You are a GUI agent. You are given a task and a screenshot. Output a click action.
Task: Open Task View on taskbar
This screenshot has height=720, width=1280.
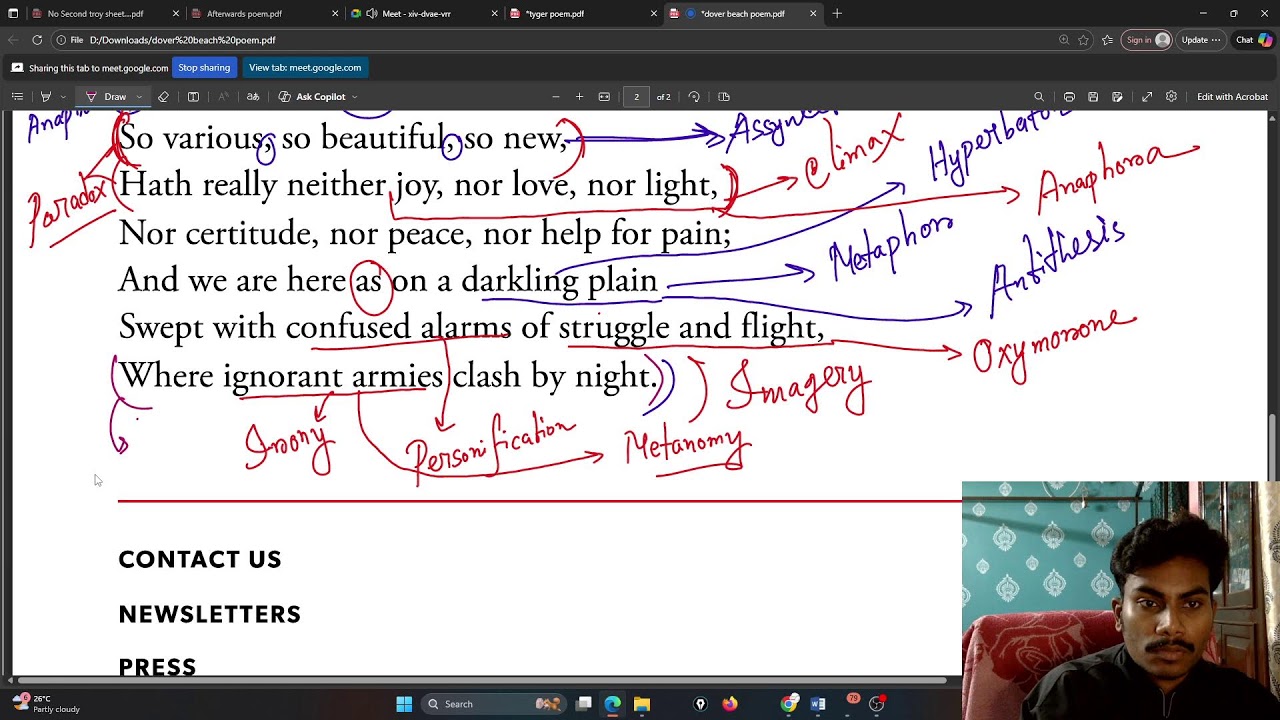pos(584,704)
